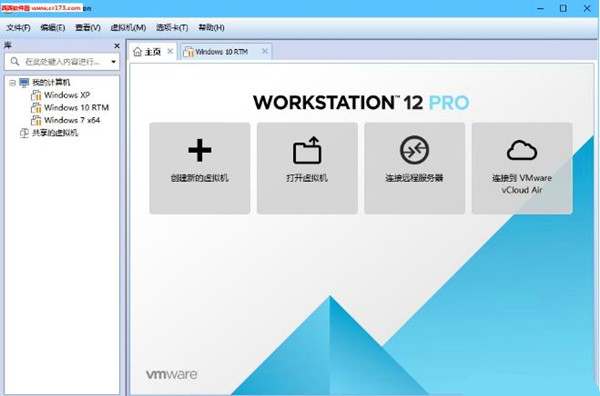Minimize the VMware Workstation window
The image size is (600, 396).
coord(540,8)
